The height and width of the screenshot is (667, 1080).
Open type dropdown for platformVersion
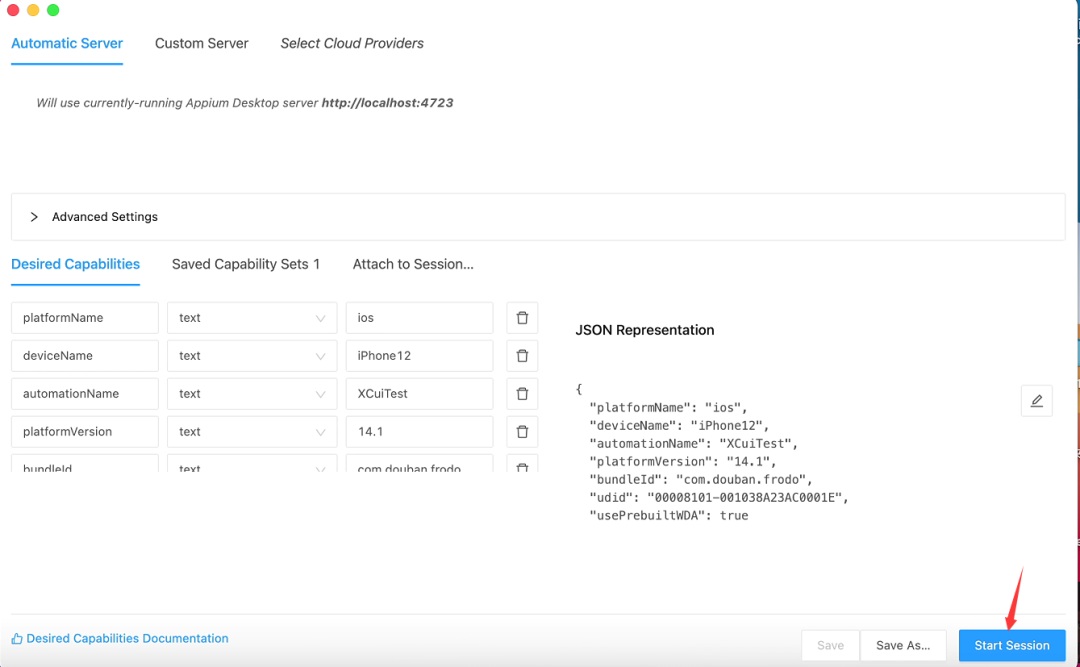250,432
